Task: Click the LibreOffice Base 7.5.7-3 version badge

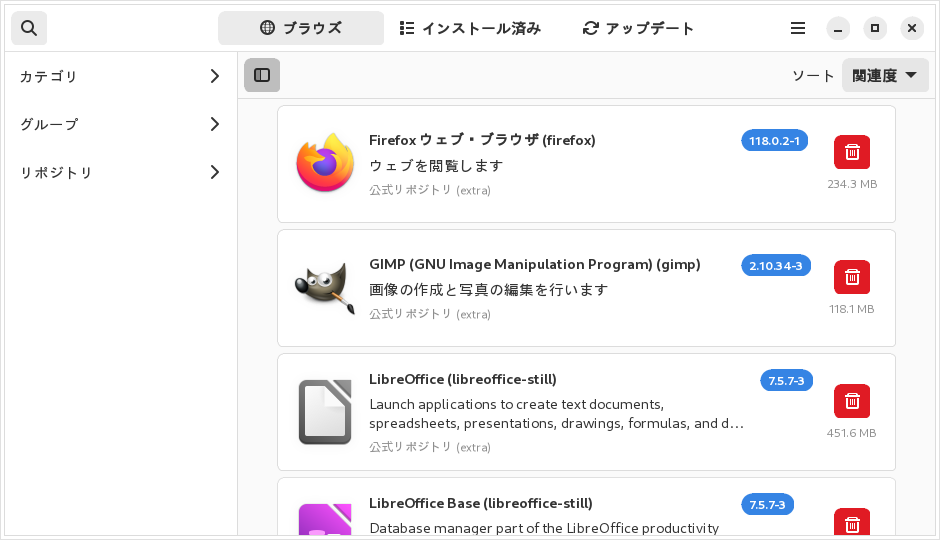Action: click(x=767, y=505)
